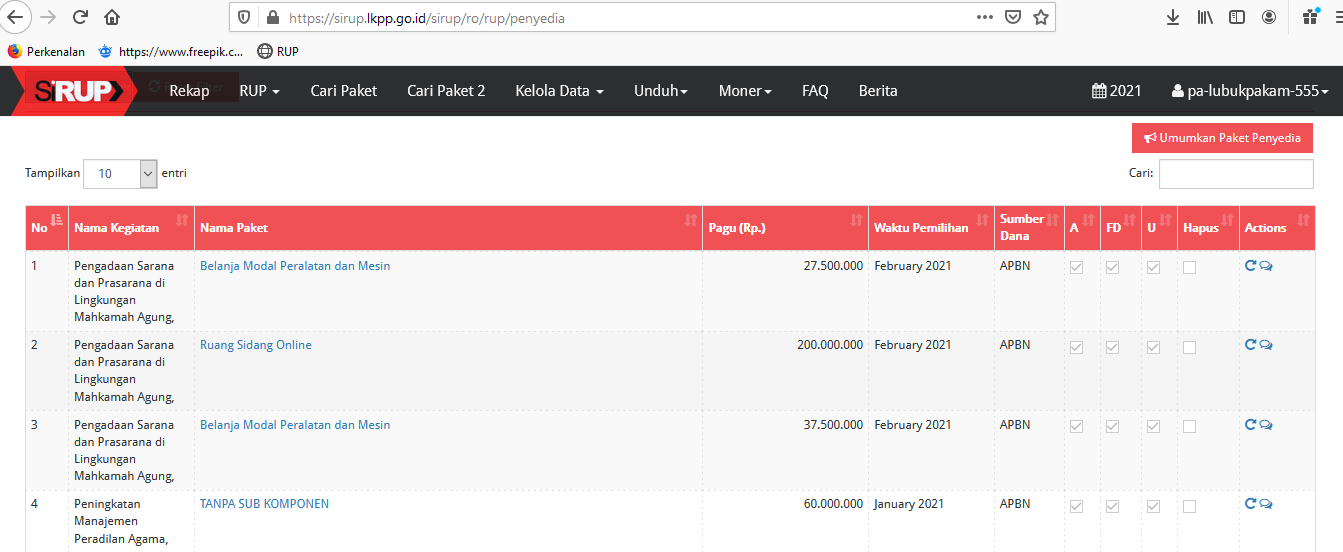This screenshot has height=552, width=1343.
Task: Click the refresh icon in row 1 Actions
Action: point(1250,266)
